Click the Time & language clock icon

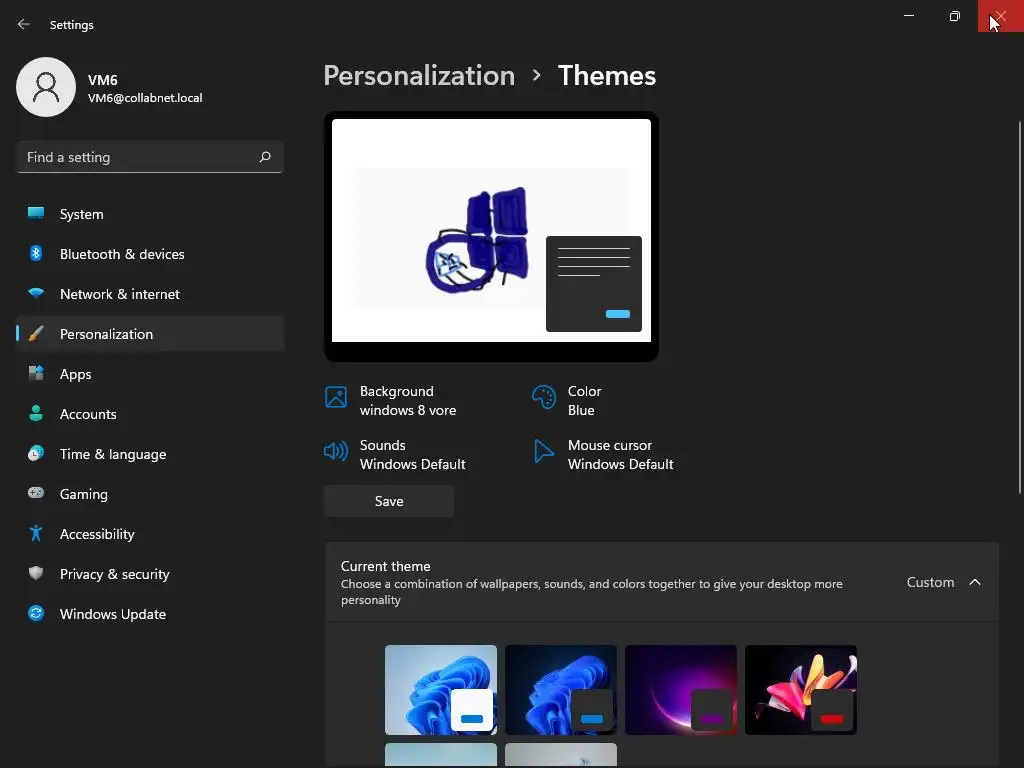tap(36, 453)
